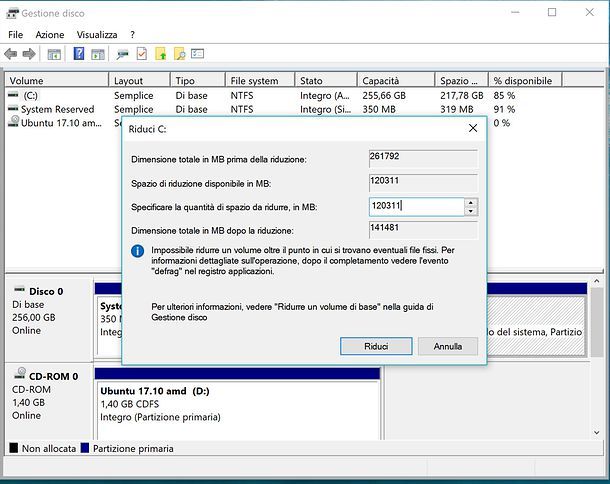
Task: Click the blue Help question mark icon
Action: 79,53
